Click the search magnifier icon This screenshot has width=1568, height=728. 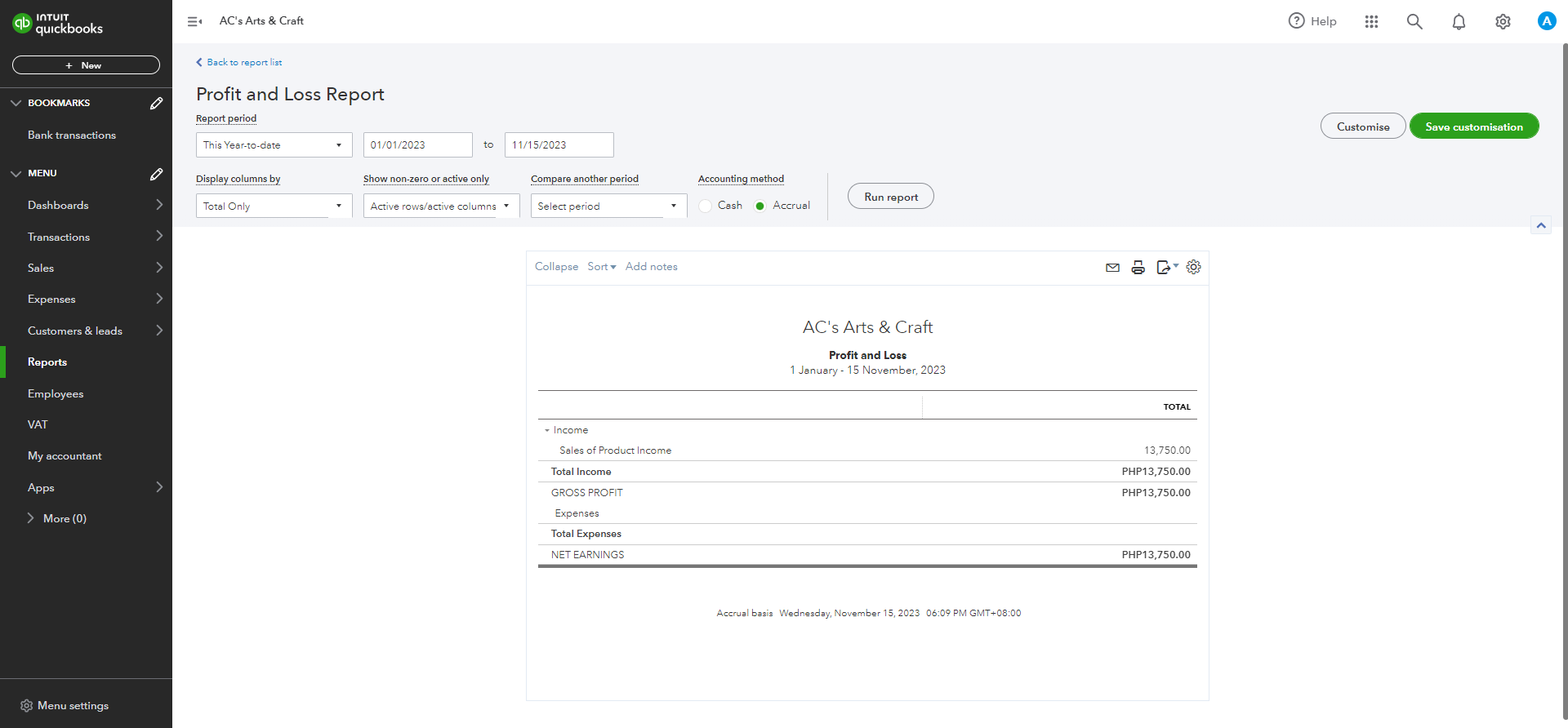pyautogui.click(x=1414, y=21)
